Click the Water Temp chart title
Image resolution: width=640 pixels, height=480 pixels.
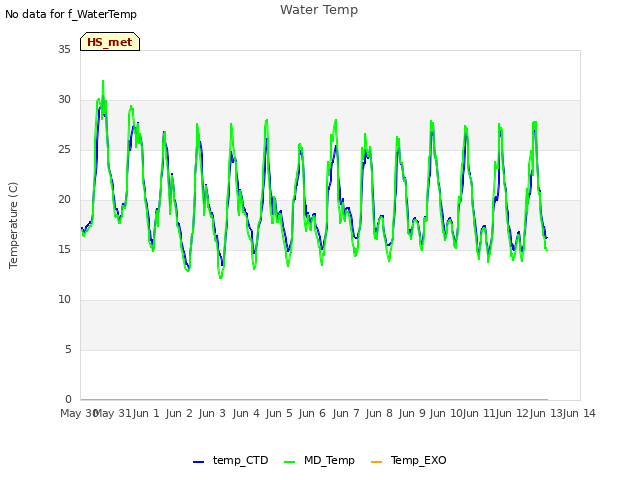(319, 10)
